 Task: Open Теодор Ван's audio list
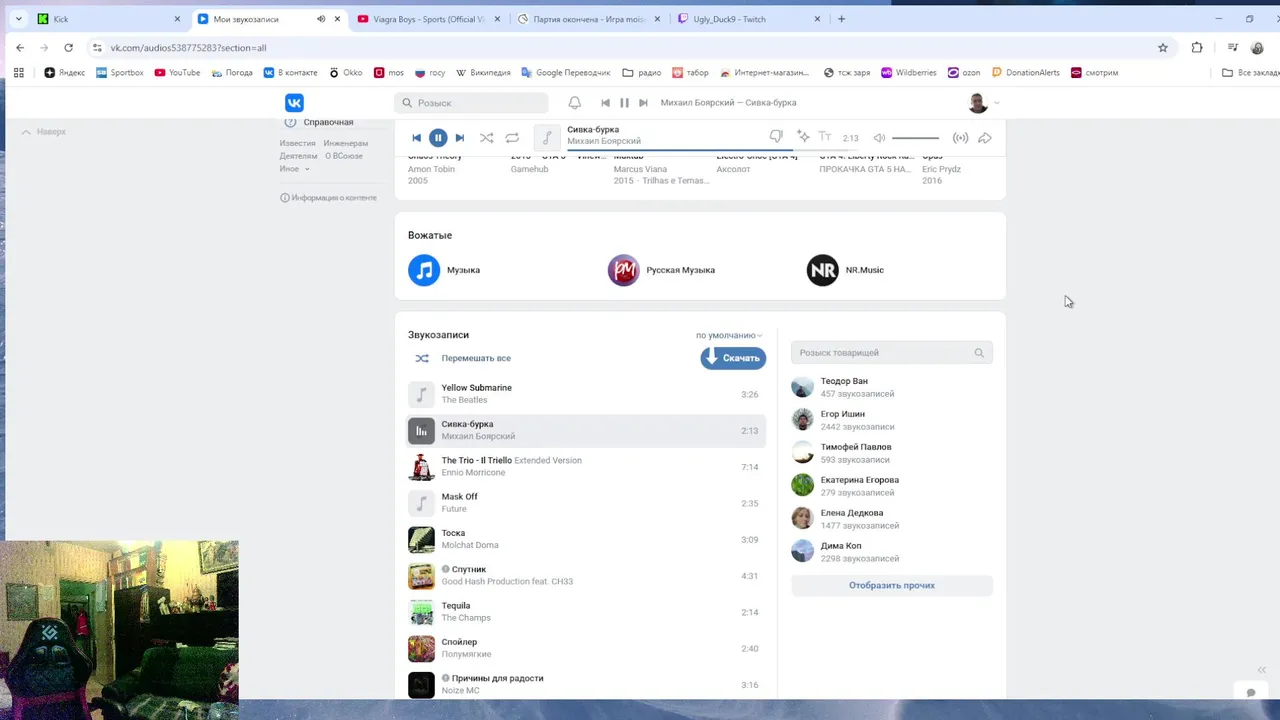coord(891,387)
